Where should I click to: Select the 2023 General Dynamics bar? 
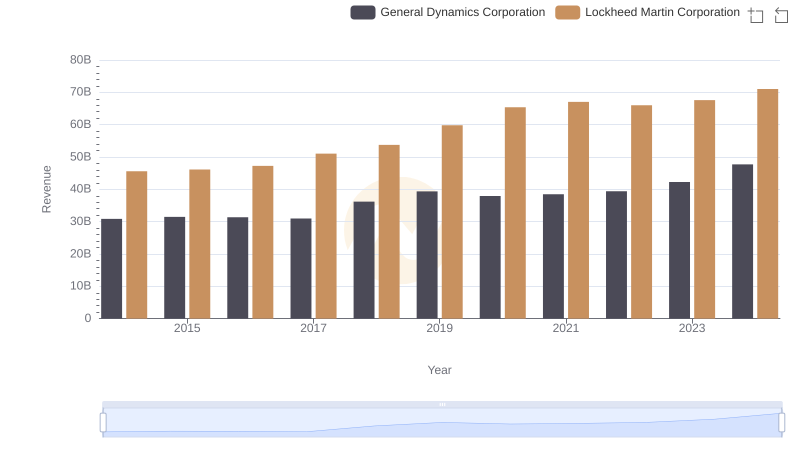pos(680,250)
